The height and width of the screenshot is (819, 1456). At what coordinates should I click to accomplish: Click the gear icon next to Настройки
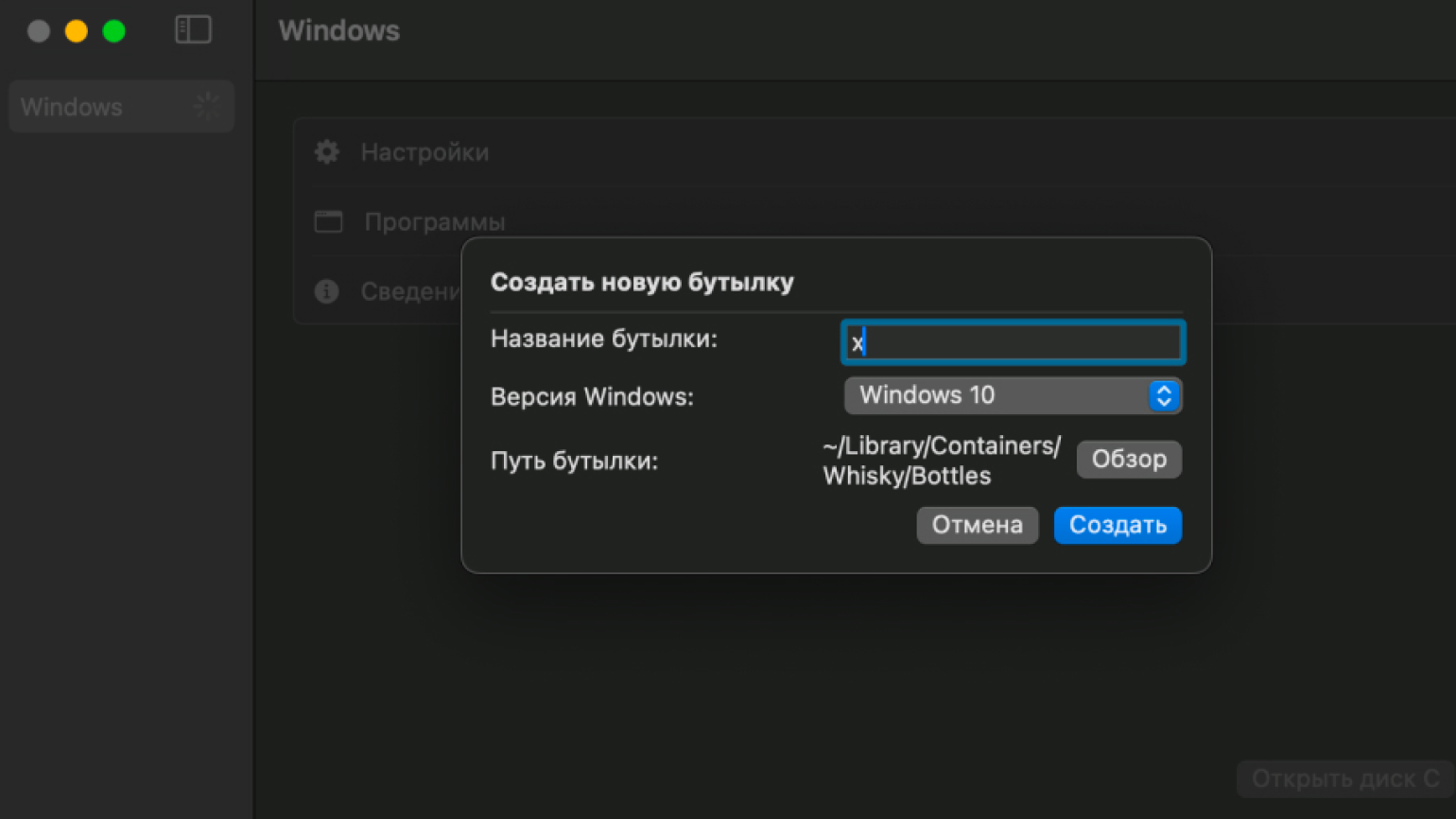pyautogui.click(x=327, y=152)
